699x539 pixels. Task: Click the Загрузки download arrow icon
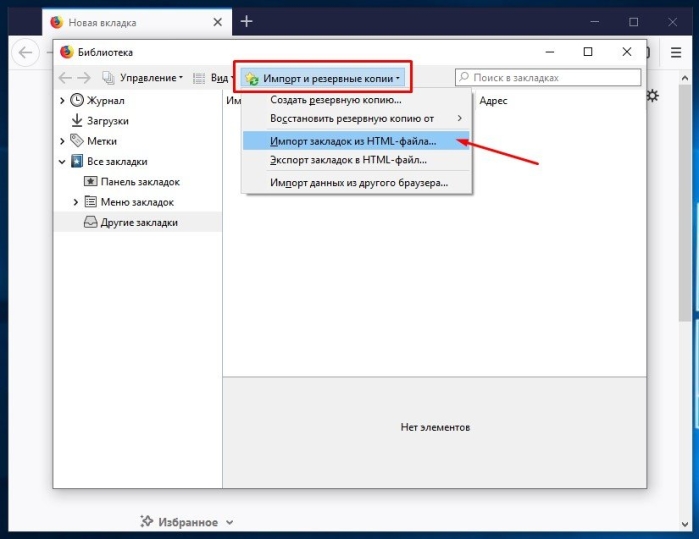point(77,120)
